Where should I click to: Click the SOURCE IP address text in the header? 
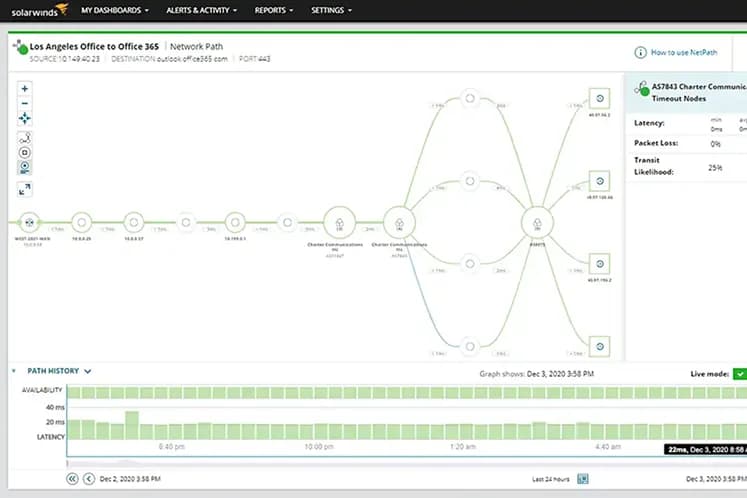[65, 59]
